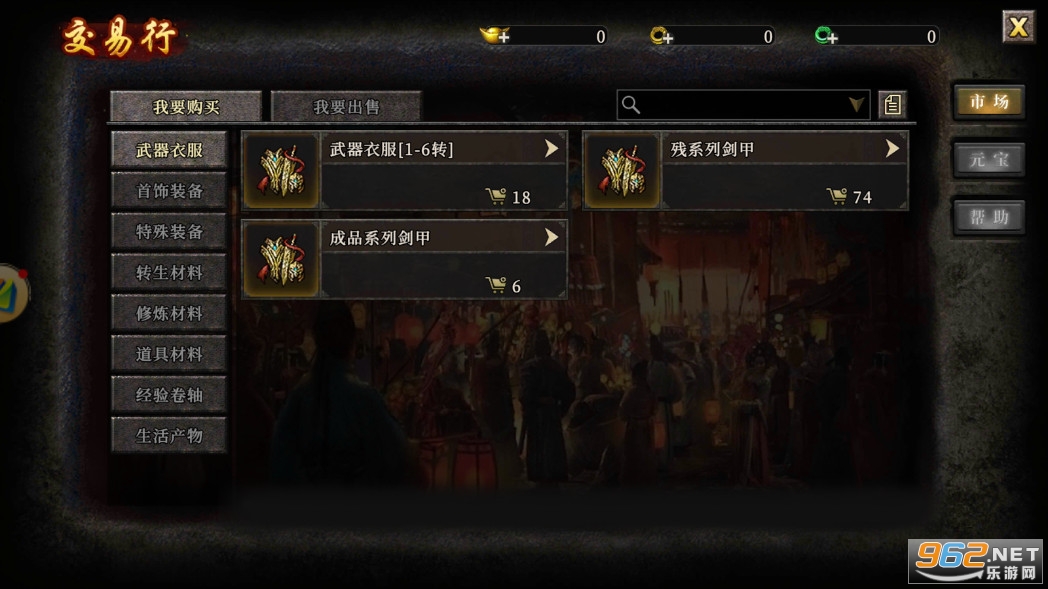The height and width of the screenshot is (589, 1048).
Task: Expand 成品系列剑甲 category arrow
Action: (x=551, y=237)
